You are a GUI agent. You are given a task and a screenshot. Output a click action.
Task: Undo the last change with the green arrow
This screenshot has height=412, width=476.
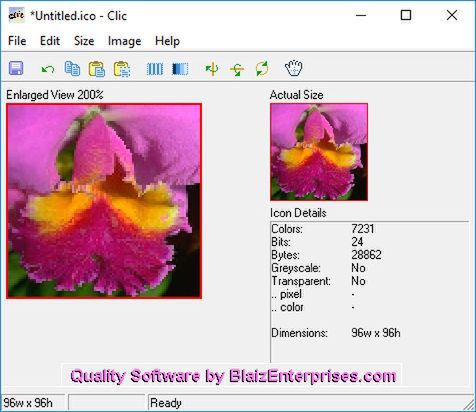coord(48,69)
